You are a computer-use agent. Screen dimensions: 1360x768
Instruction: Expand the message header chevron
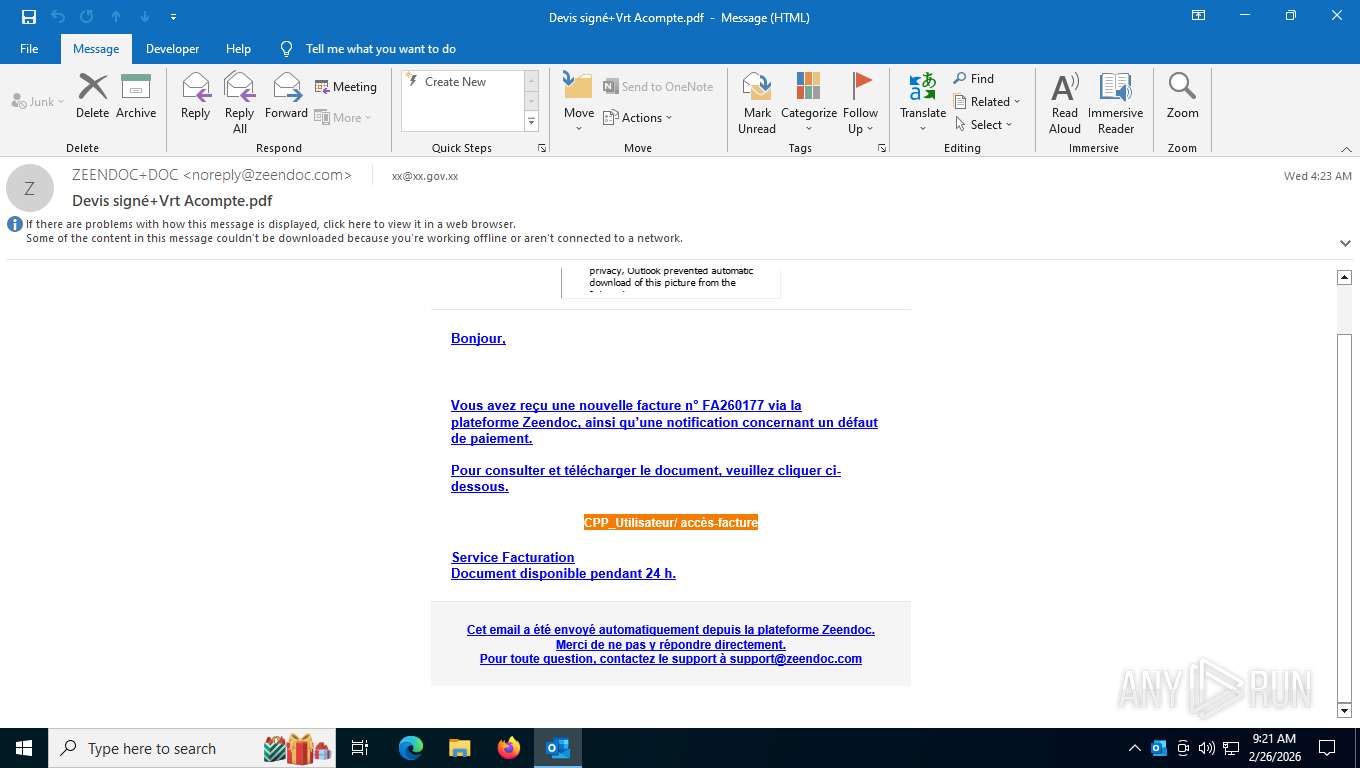[x=1345, y=243]
